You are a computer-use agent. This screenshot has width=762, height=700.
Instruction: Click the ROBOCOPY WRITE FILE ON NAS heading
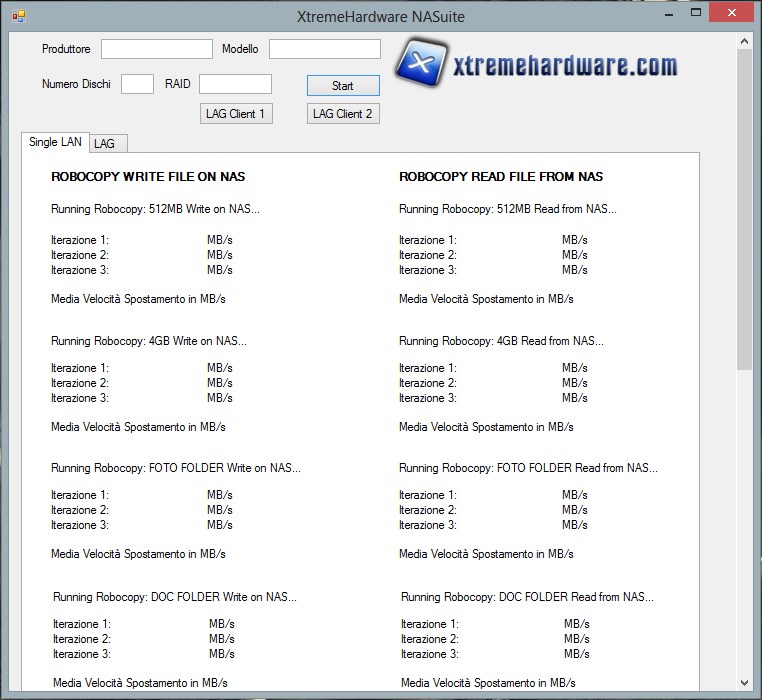pos(148,177)
